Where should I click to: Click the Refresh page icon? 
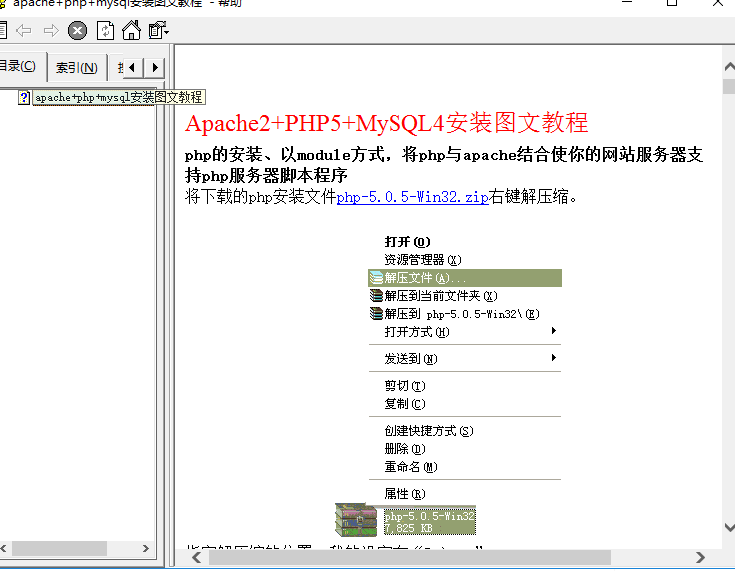pos(105,31)
